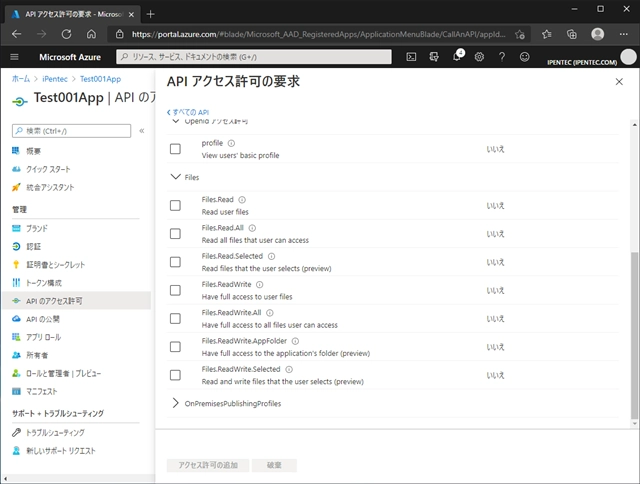
Task: Show info for Files.Read permission
Action: pos(242,200)
